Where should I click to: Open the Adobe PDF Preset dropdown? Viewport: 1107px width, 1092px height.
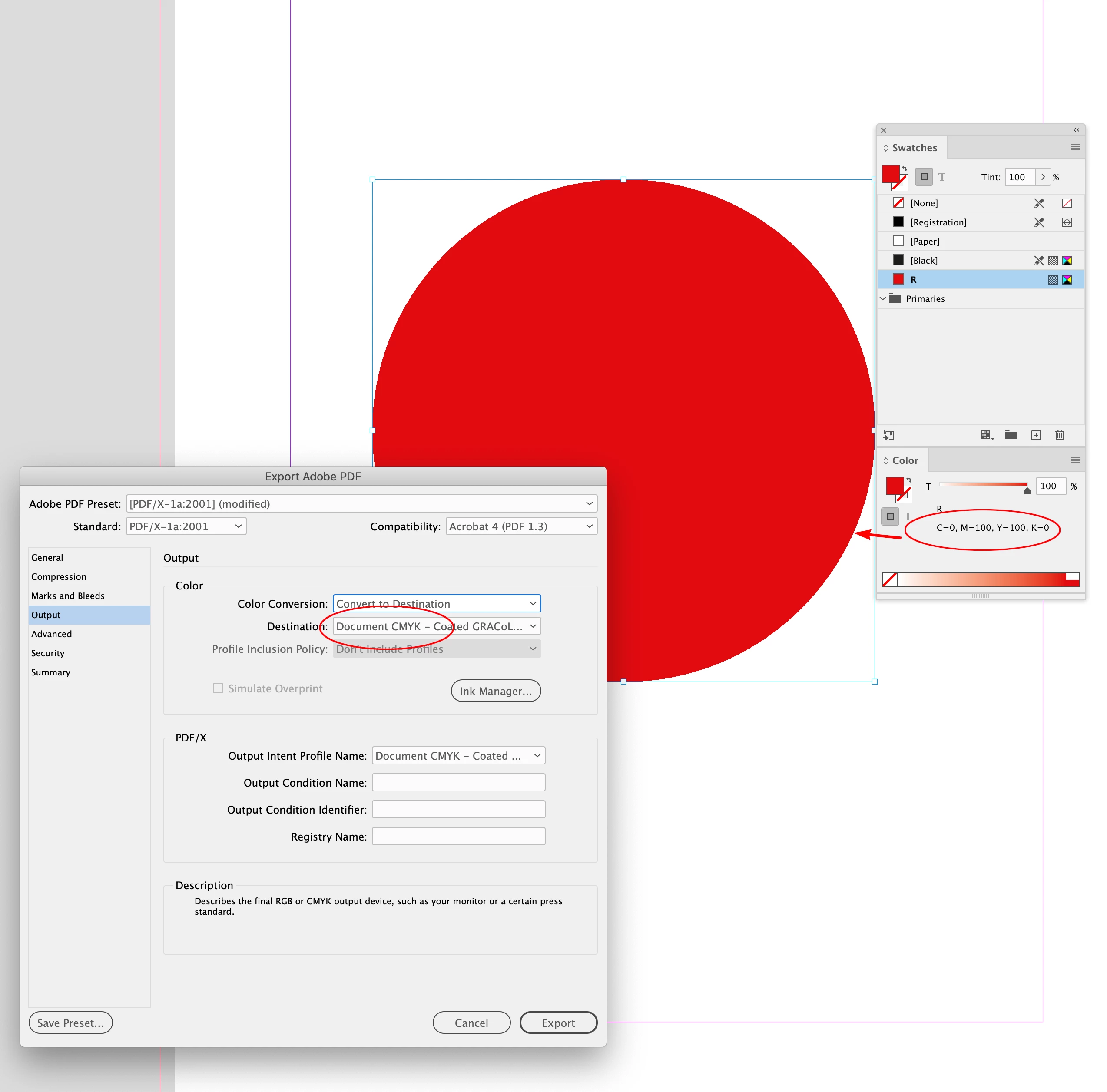(361, 503)
